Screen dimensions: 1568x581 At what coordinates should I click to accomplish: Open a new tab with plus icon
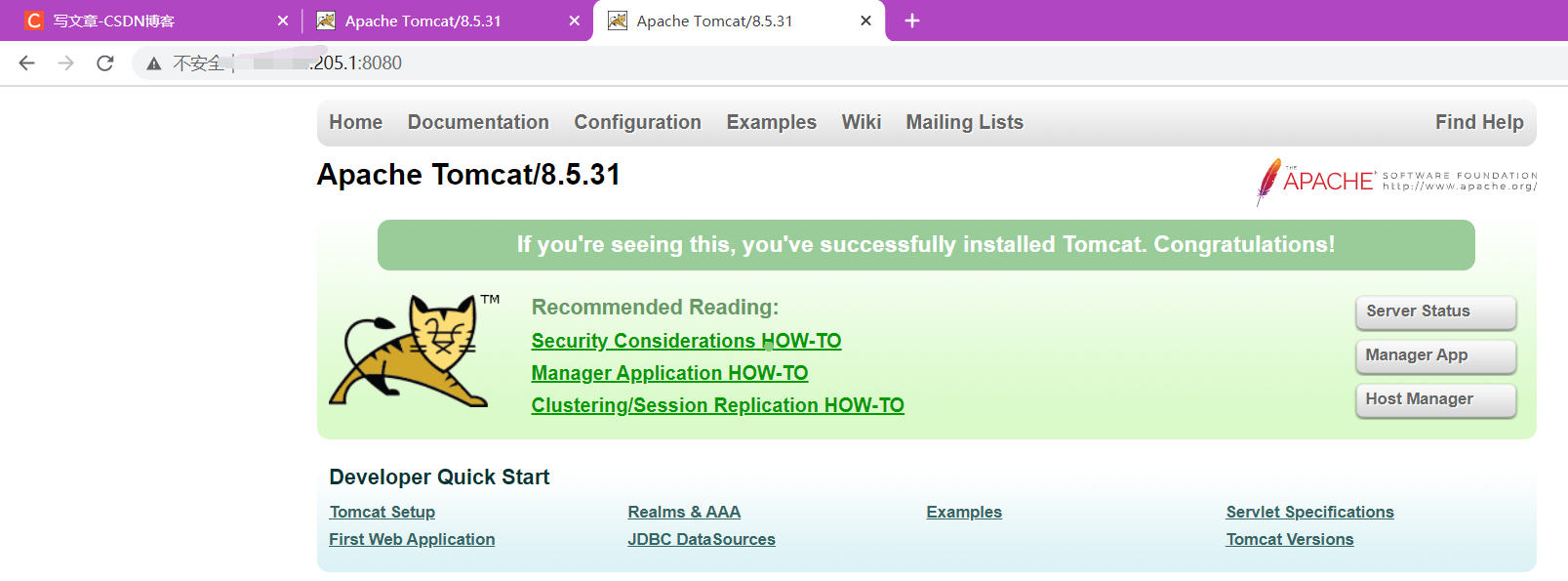pos(912,21)
